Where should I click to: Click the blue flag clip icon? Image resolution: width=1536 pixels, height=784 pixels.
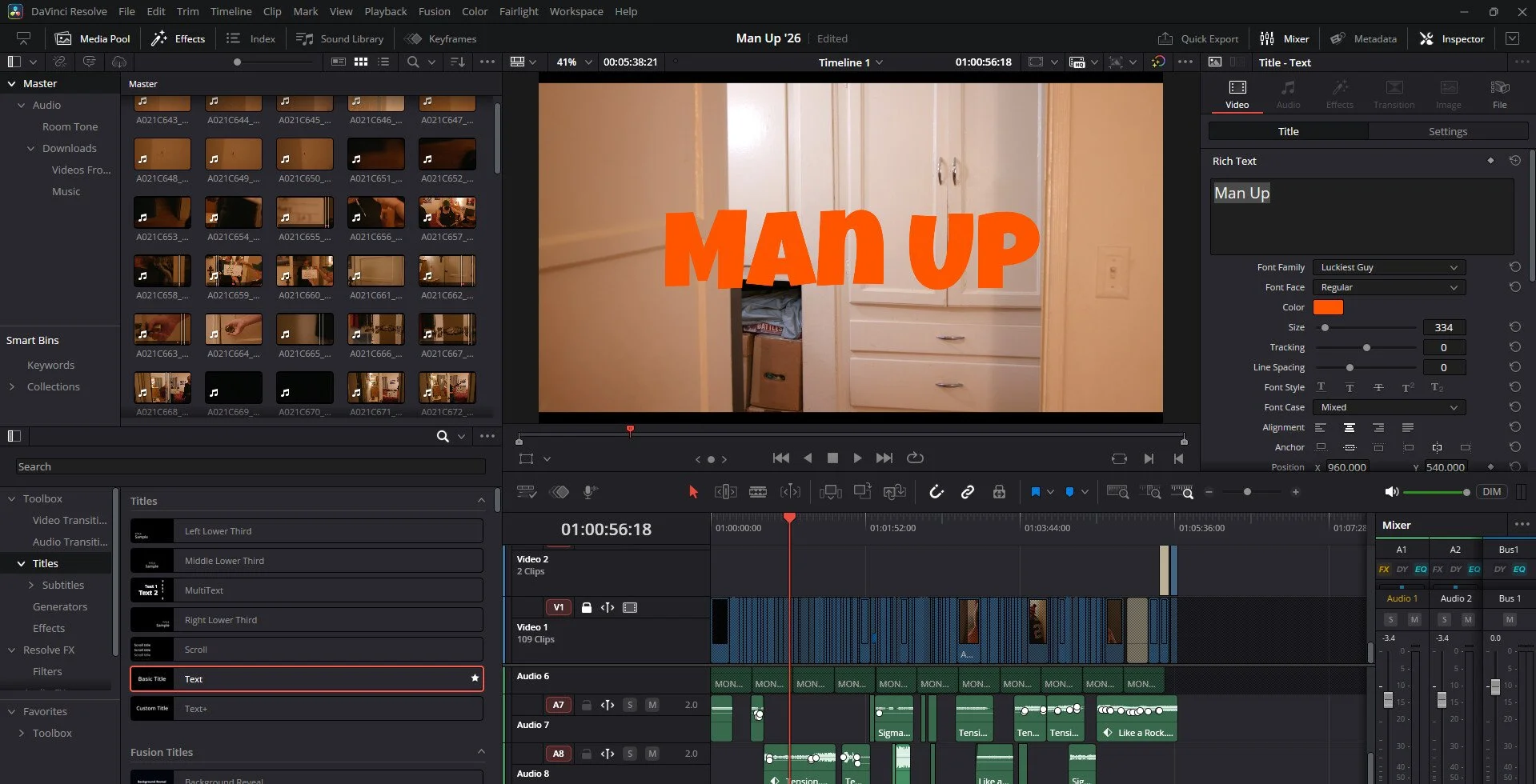[1035, 492]
